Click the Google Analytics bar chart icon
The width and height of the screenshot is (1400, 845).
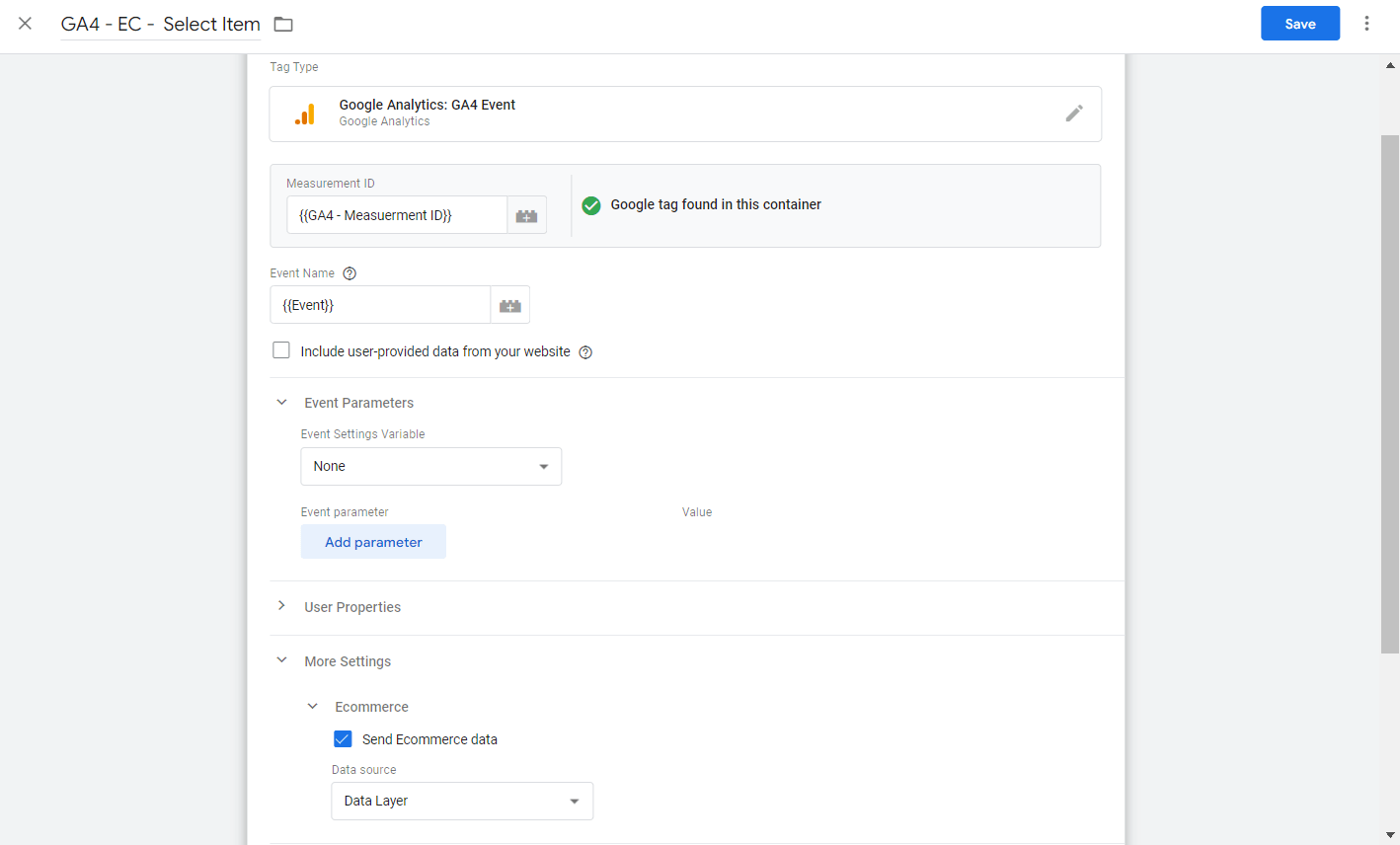point(305,115)
